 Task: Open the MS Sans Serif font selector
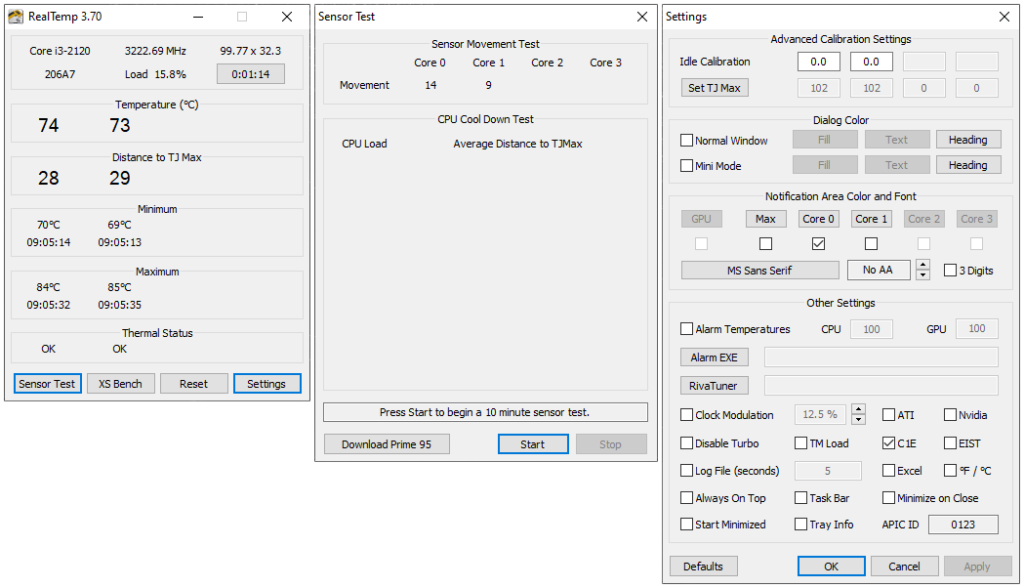(759, 269)
